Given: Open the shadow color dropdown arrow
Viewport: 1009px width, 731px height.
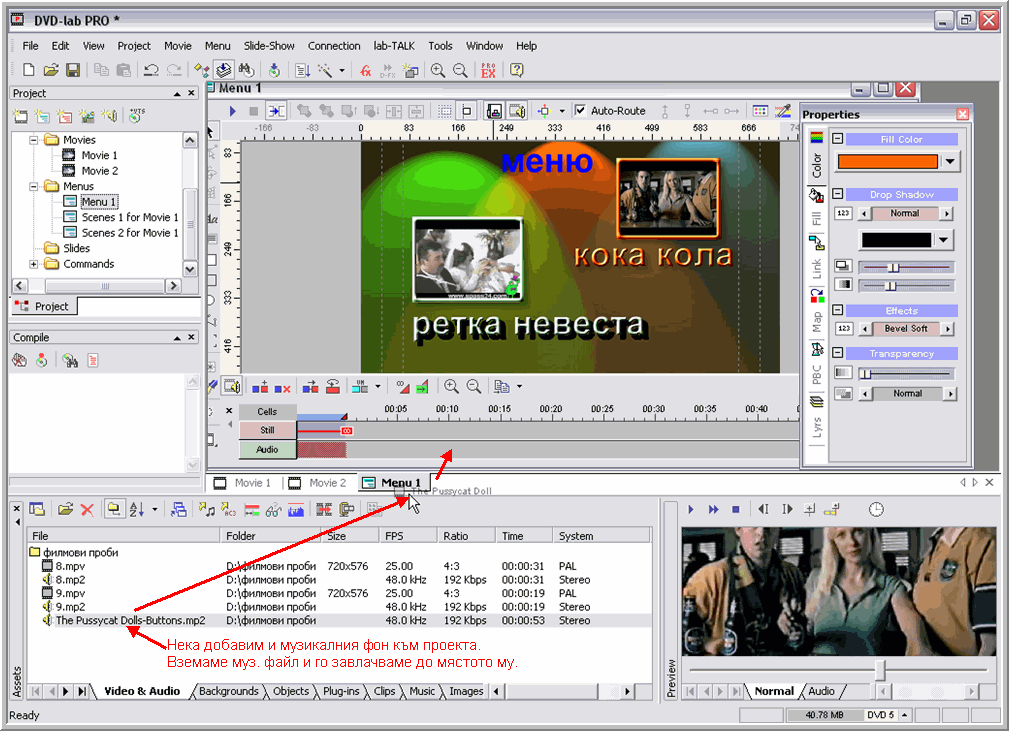Looking at the screenshot, I should pos(943,240).
